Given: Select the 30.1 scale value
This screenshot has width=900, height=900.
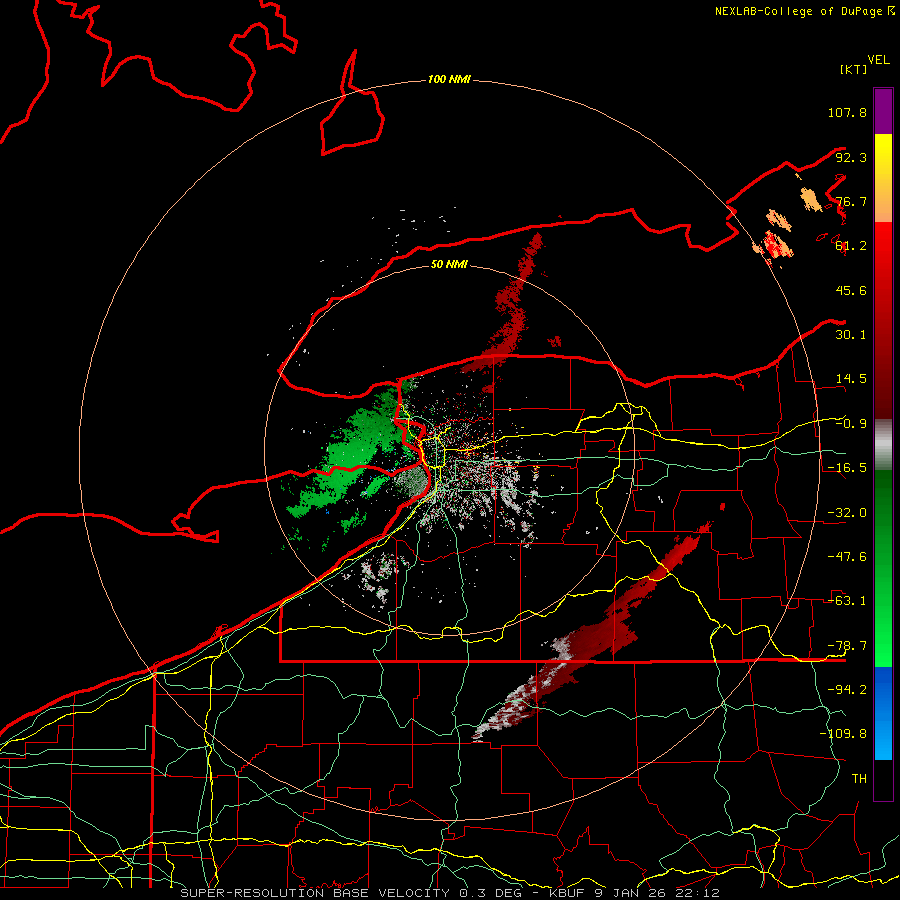Looking at the screenshot, I should [x=851, y=335].
